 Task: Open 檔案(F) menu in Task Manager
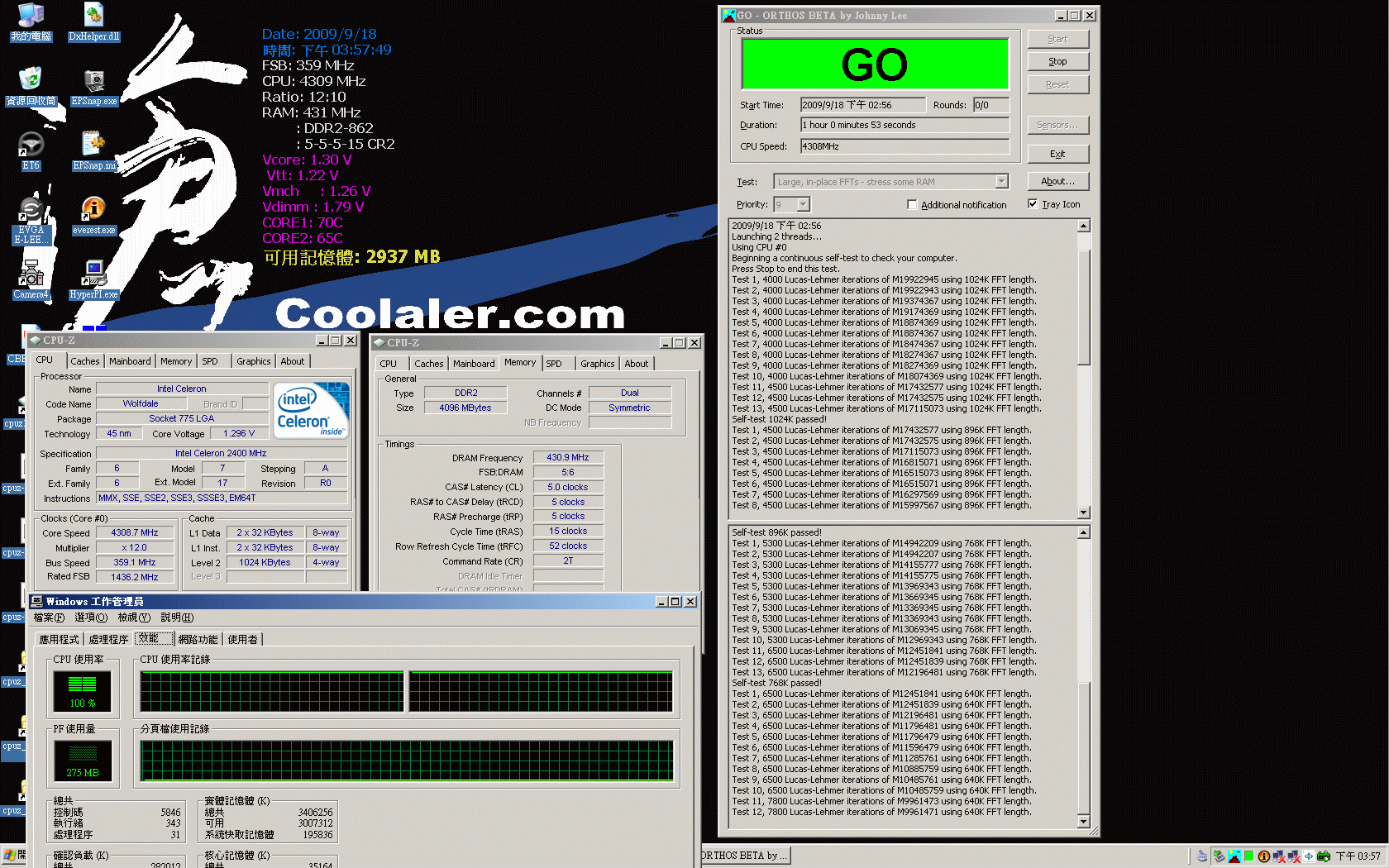[x=49, y=618]
